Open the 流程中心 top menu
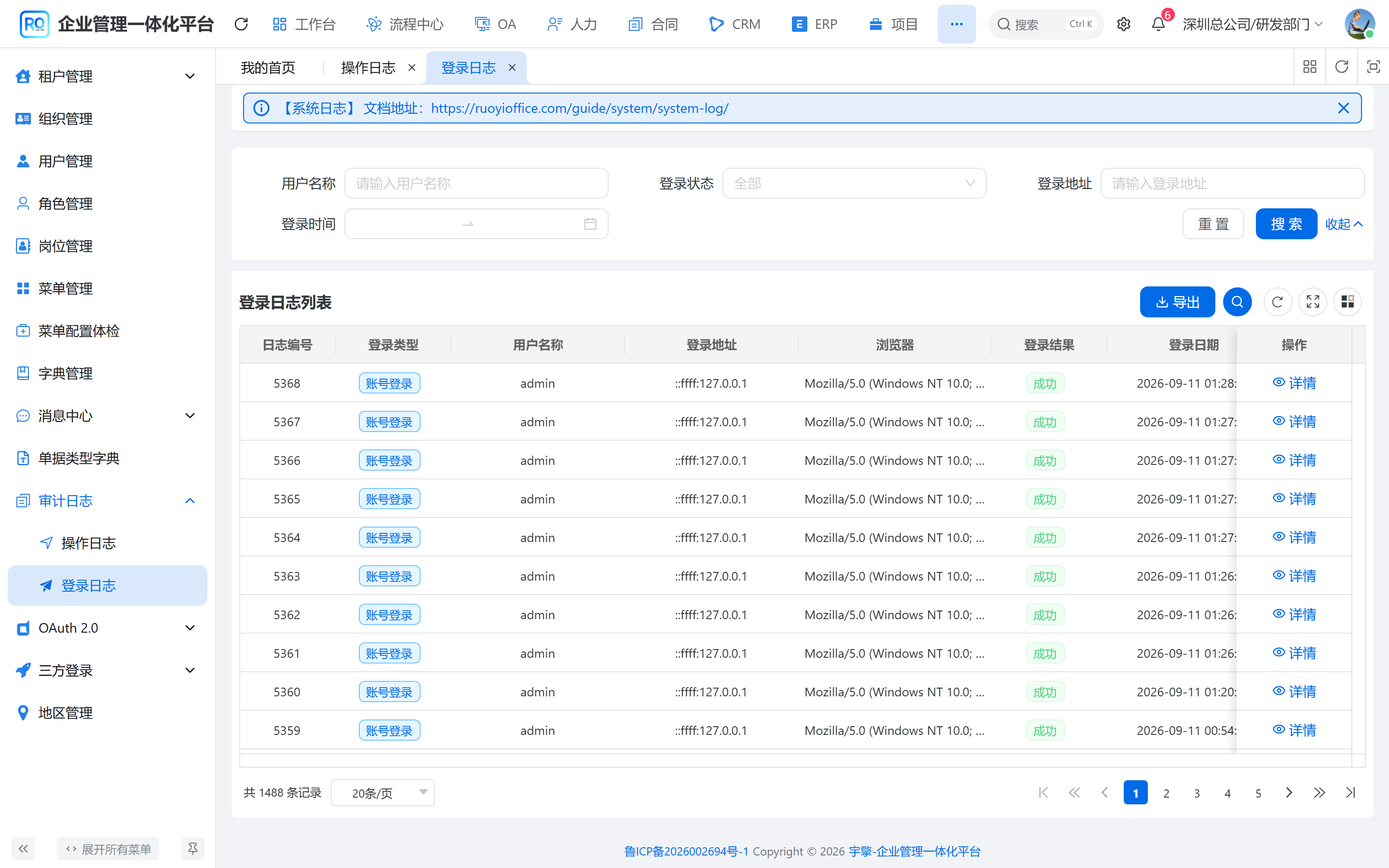This screenshot has height=868, width=1389. (x=405, y=24)
